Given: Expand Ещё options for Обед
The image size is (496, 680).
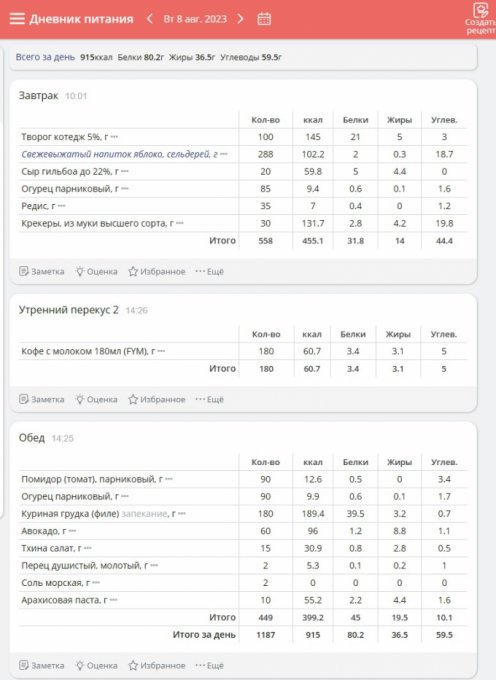Looking at the screenshot, I should point(209,665).
